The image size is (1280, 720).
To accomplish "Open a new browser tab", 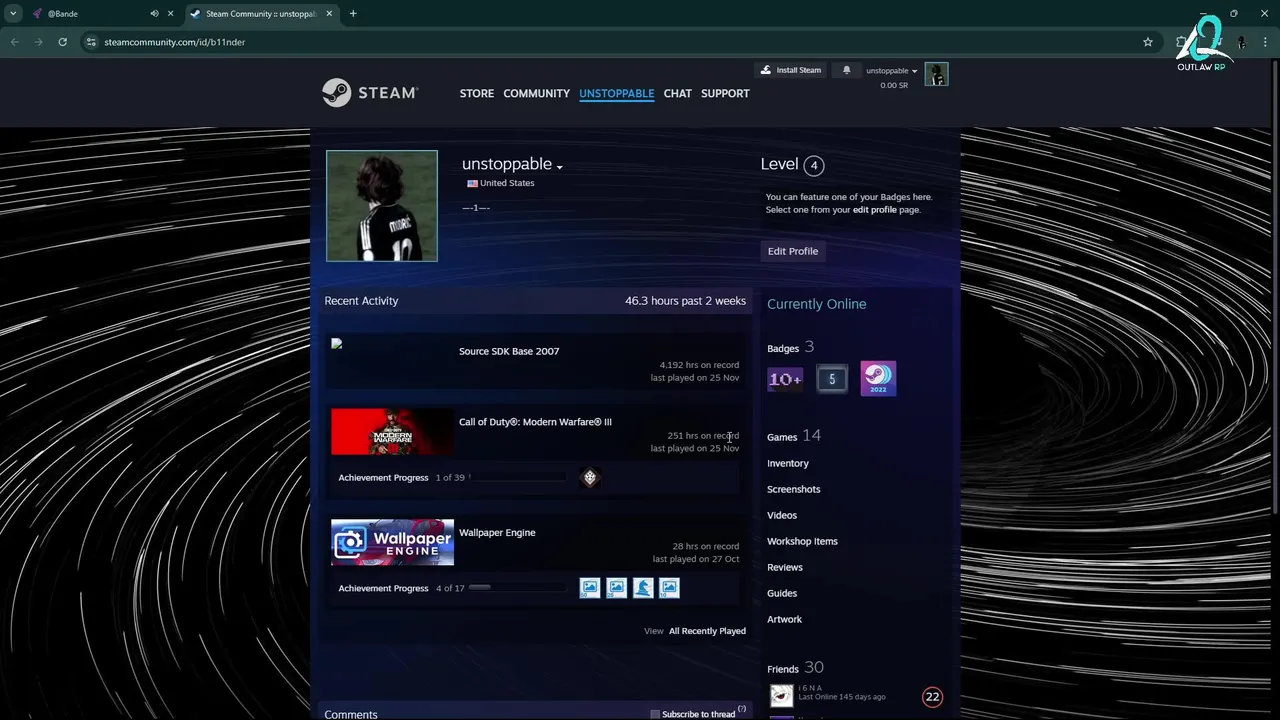I will 353,14.
